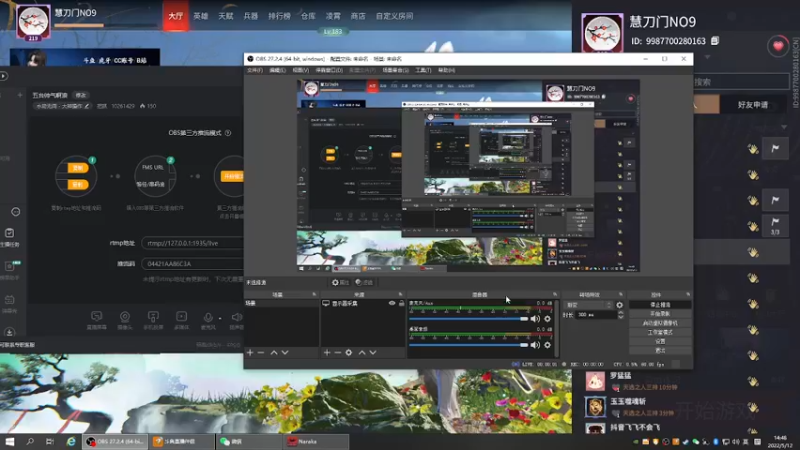This screenshot has width=800, height=450.
Task: Open 文件(F) menu in OBS
Action: coord(255,70)
